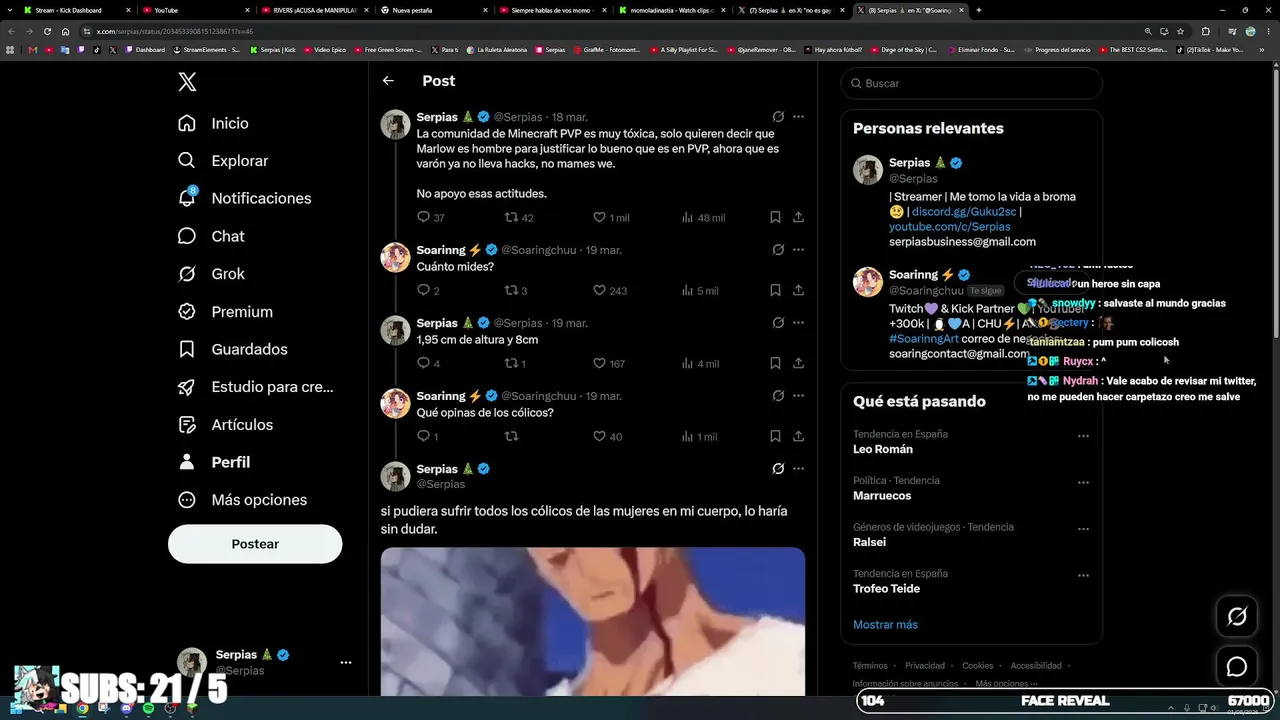Viewport: 1280px width, 720px height.
Task: Share the 'Cuánto mides?' post
Action: pos(798,291)
